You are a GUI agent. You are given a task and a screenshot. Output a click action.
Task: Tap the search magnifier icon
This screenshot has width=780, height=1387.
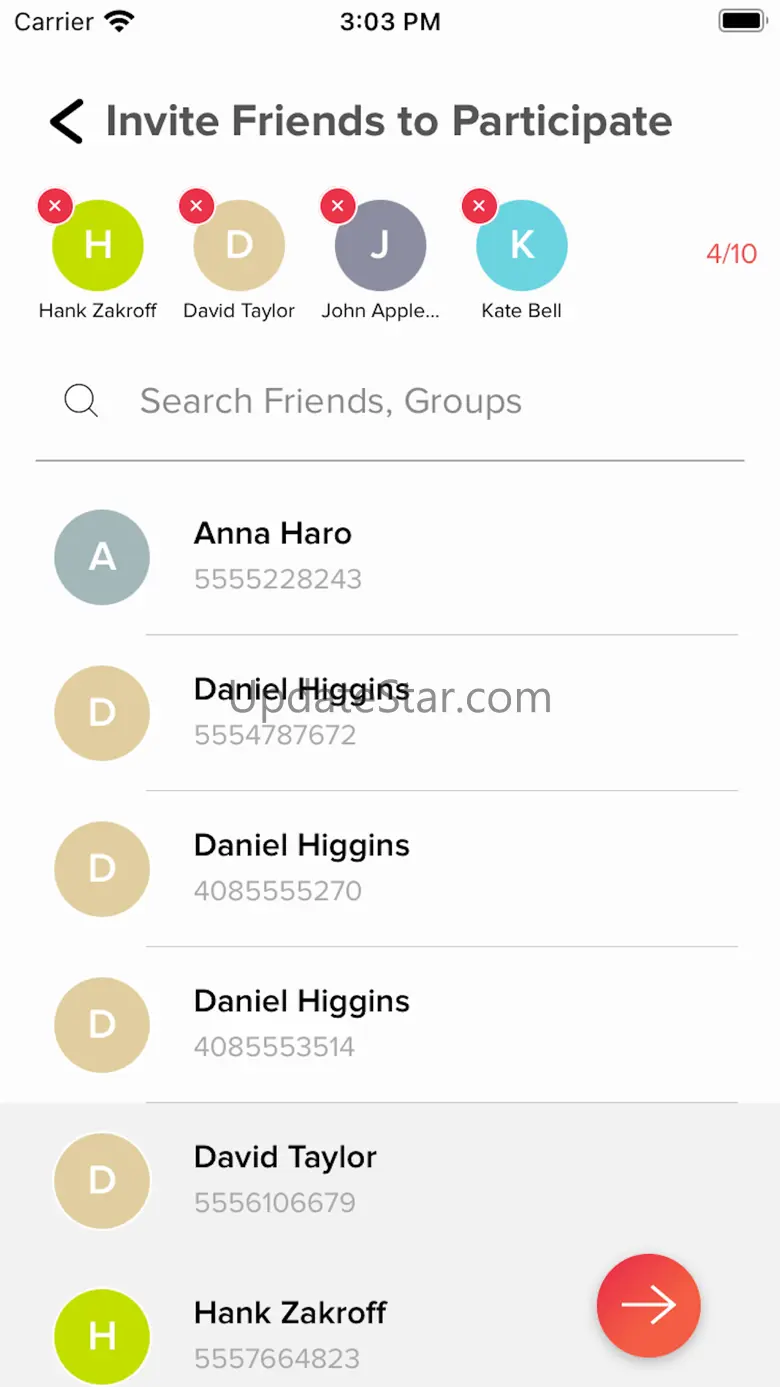(x=81, y=401)
